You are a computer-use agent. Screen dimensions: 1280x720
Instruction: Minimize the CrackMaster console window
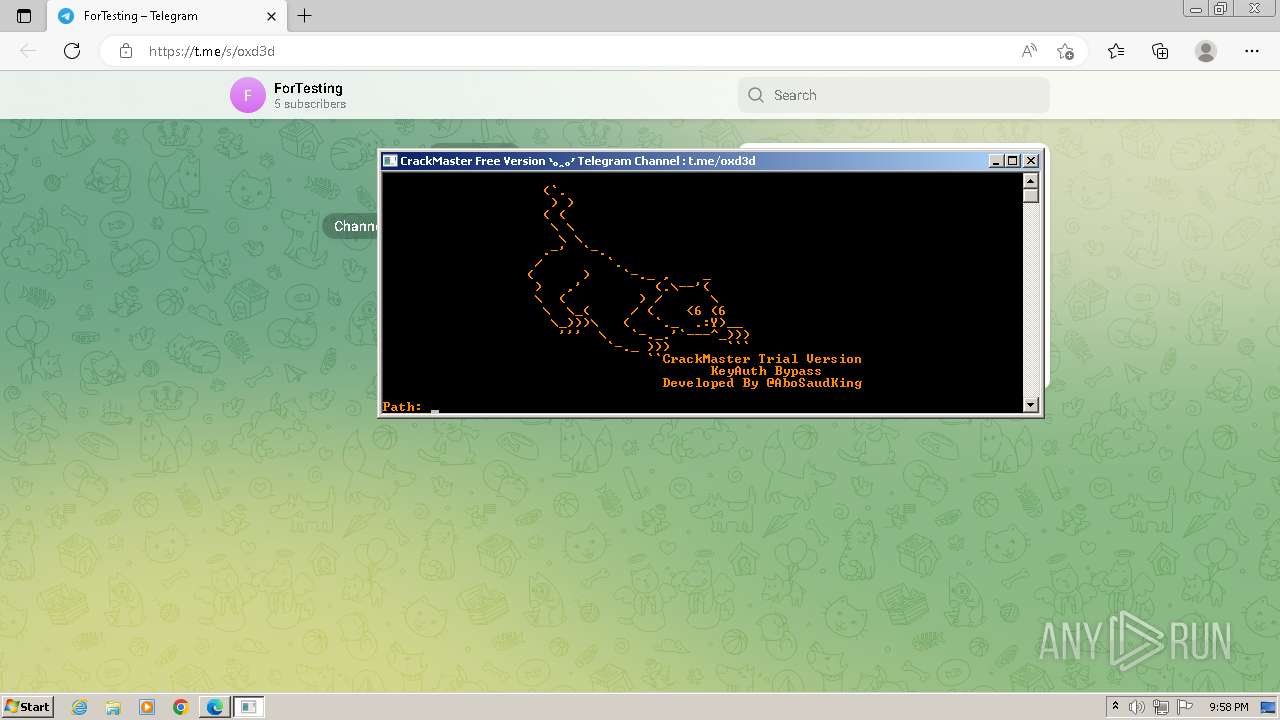click(x=996, y=161)
